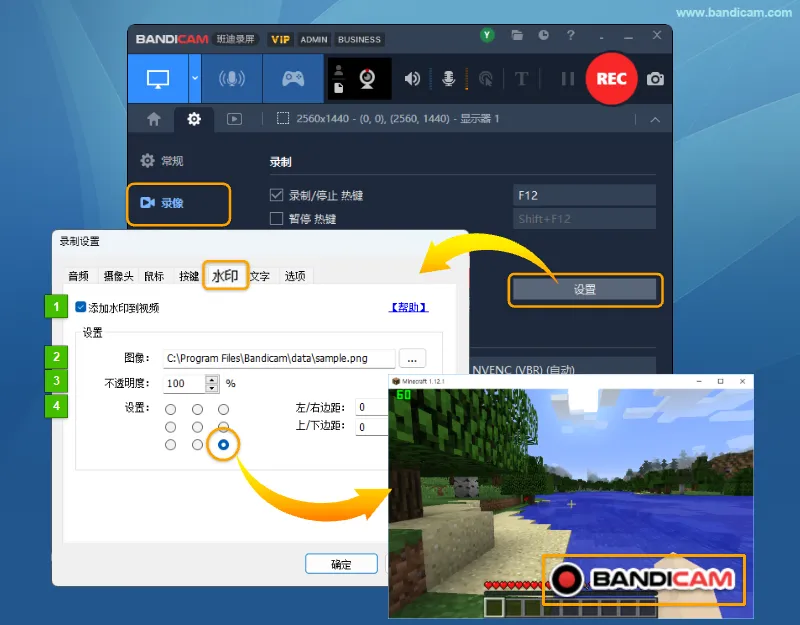800x625 pixels.
Task: Click the watermark image path field
Action: (x=279, y=358)
